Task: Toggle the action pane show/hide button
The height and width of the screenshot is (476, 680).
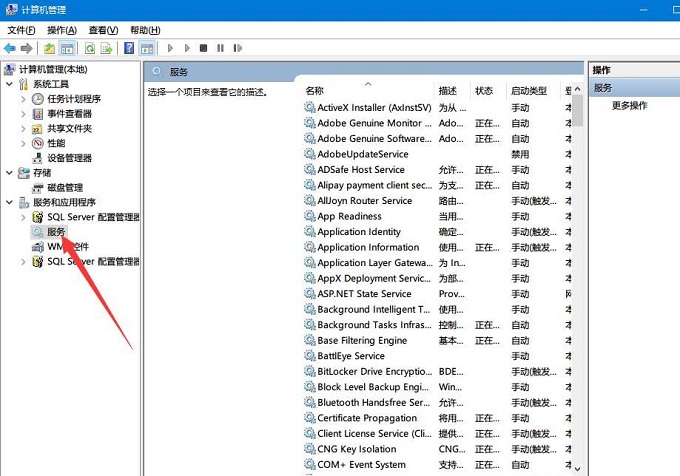Action: tap(146, 48)
